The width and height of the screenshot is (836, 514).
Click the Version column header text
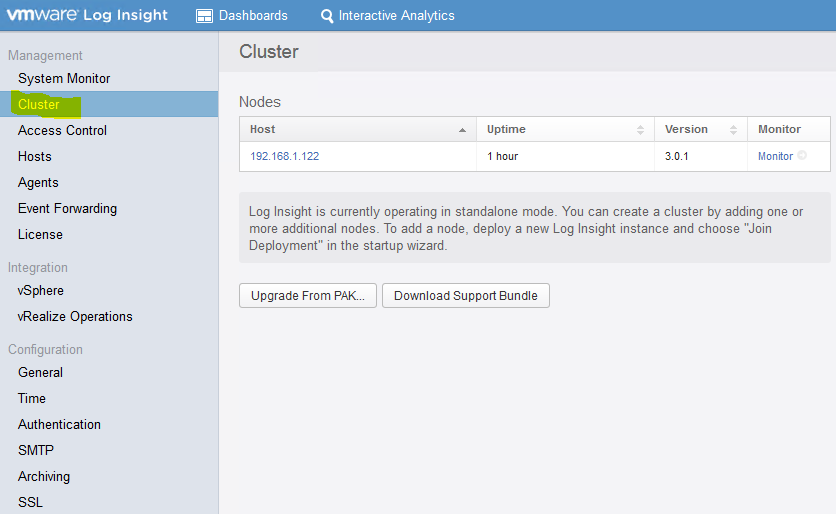pyautogui.click(x=686, y=129)
